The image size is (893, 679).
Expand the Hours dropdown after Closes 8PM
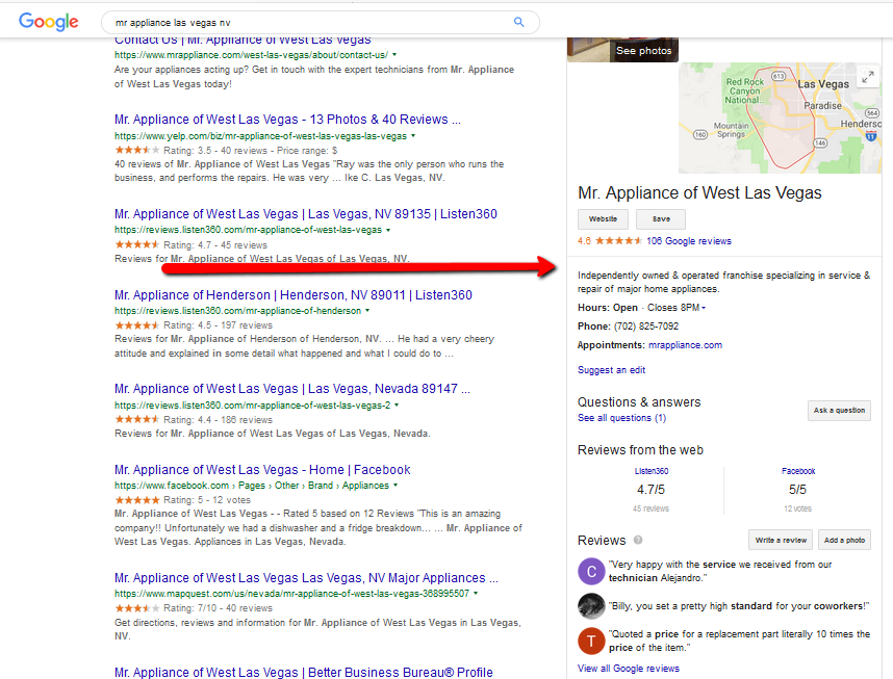click(704, 308)
